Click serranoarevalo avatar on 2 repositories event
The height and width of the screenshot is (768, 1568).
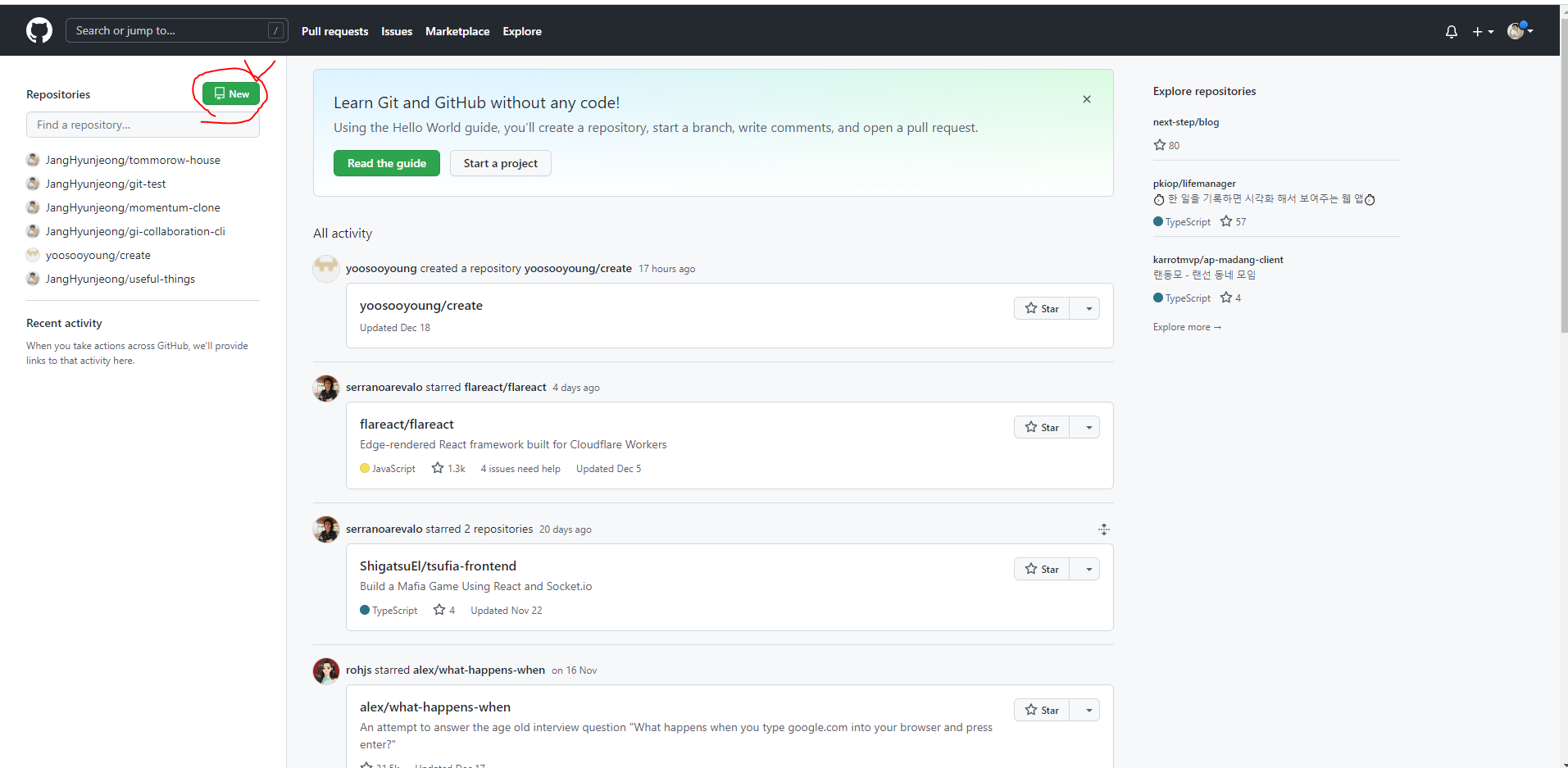(x=326, y=529)
